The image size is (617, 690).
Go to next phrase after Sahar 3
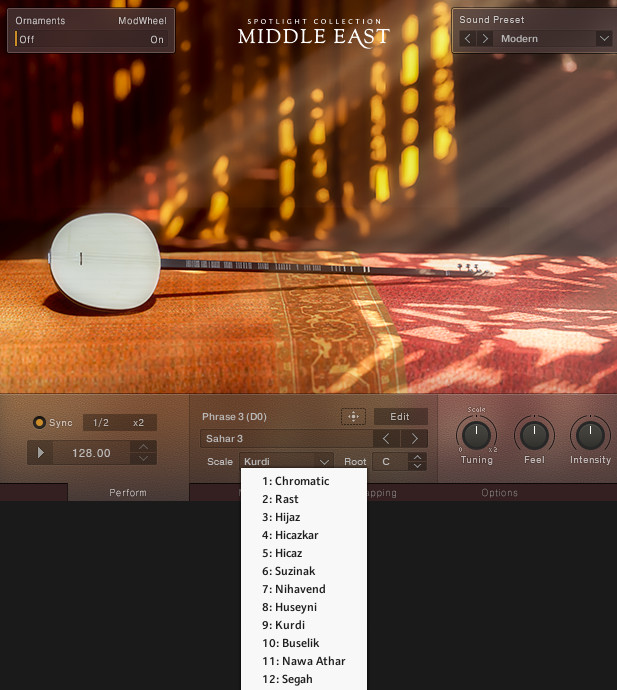click(x=414, y=438)
